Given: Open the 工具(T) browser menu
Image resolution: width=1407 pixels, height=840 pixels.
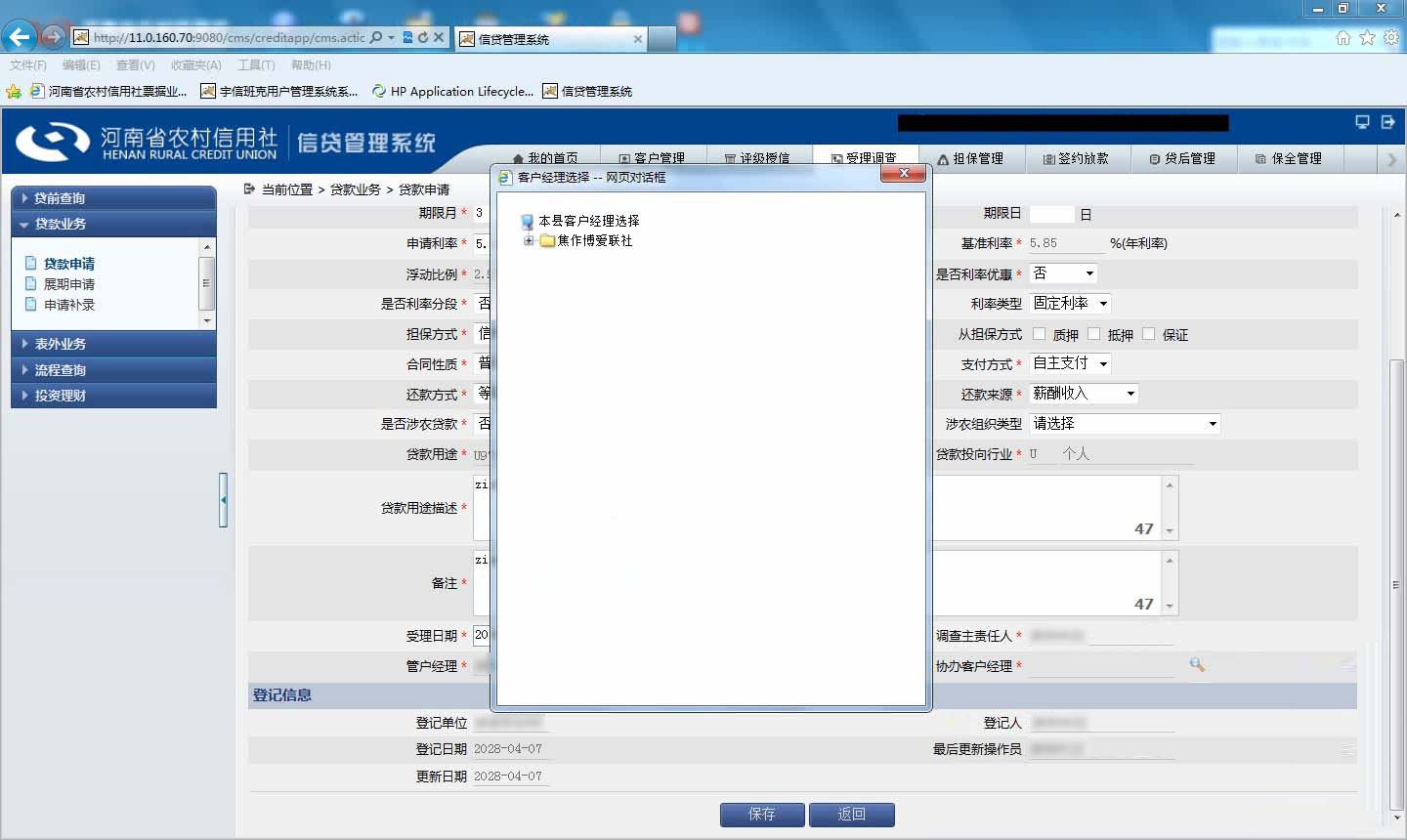Looking at the screenshot, I should (x=256, y=65).
